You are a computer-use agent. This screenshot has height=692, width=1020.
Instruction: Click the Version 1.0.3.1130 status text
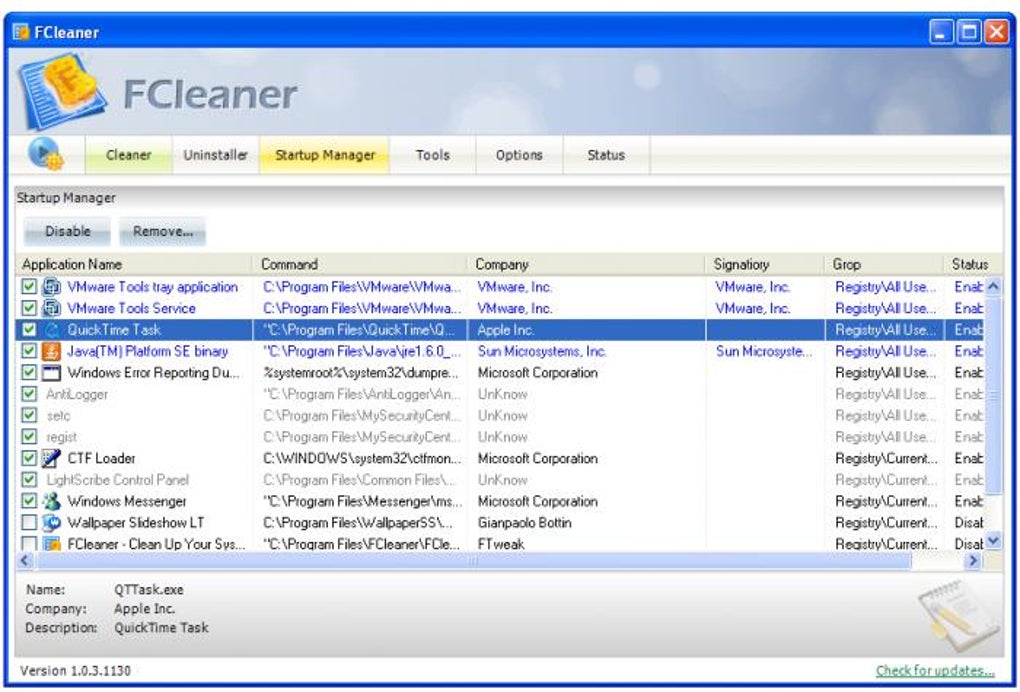coord(75,671)
